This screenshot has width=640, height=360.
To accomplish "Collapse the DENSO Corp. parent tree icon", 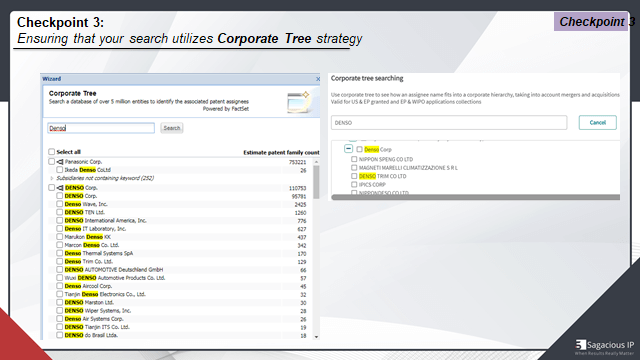I will tap(60, 188).
